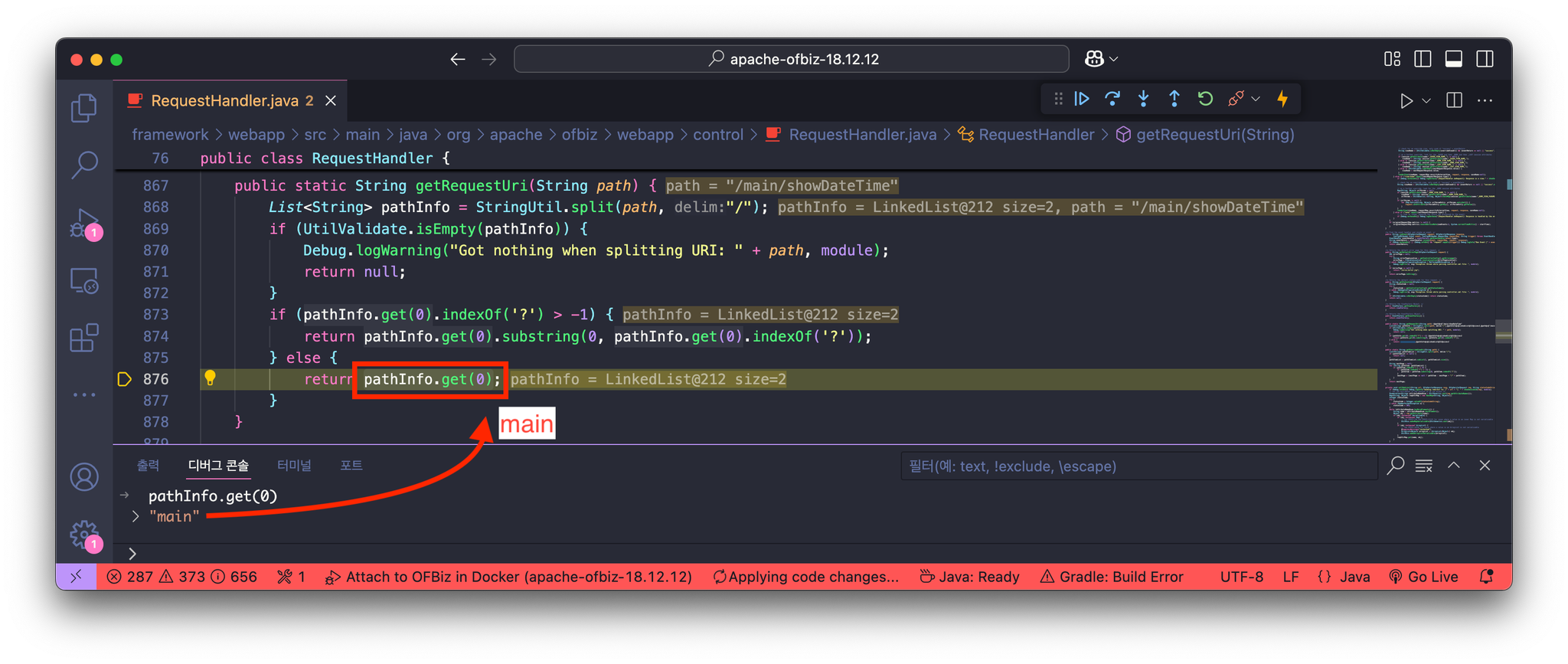Open editor More Actions menu
The image size is (1568, 664).
pos(1485,100)
